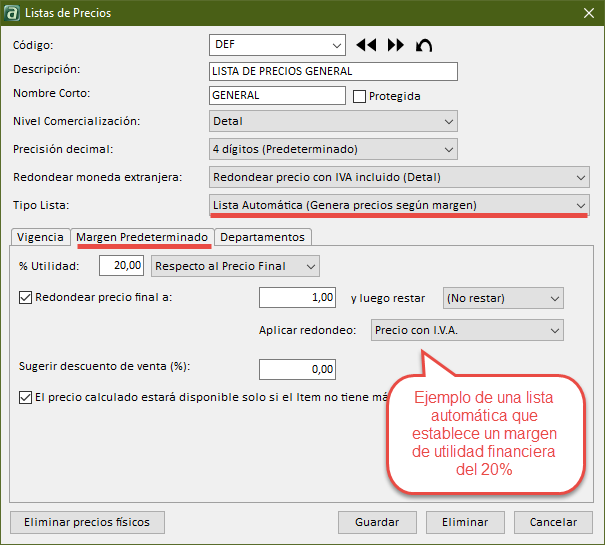Open the Precisión decimal dropdown
The width and height of the screenshot is (605, 545).
tap(448, 150)
